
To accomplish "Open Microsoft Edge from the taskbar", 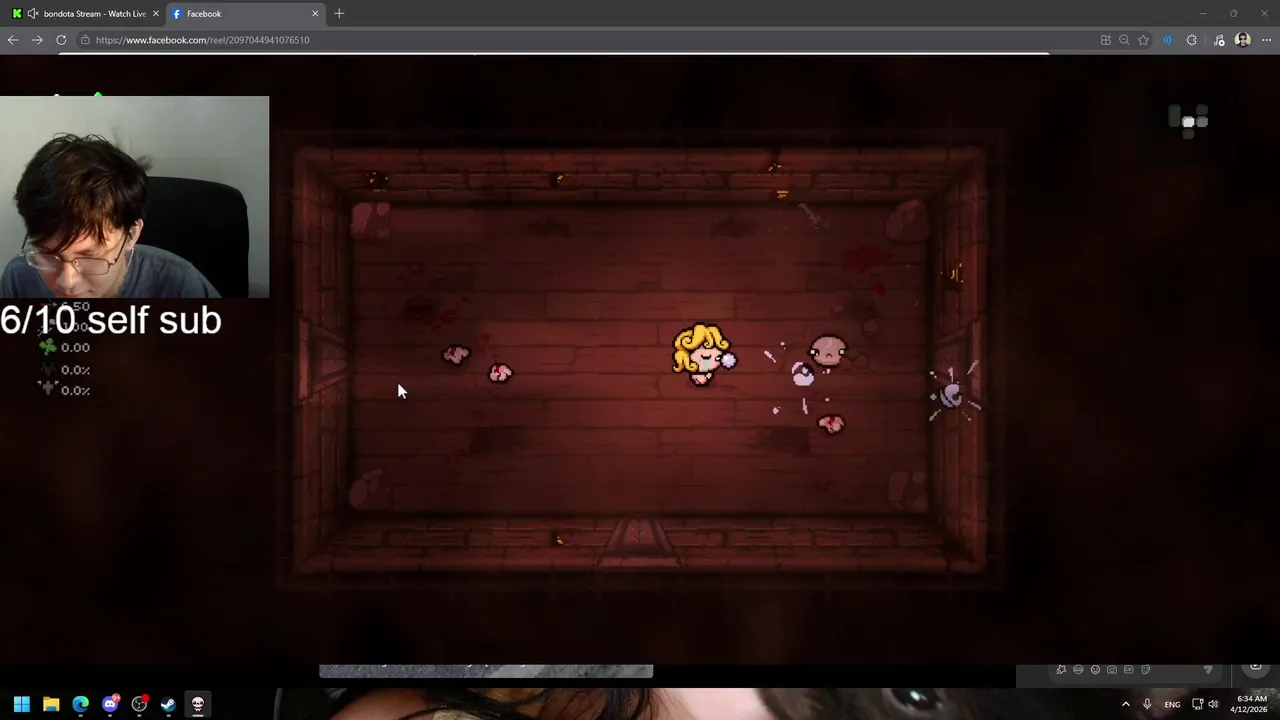I will 81,704.
